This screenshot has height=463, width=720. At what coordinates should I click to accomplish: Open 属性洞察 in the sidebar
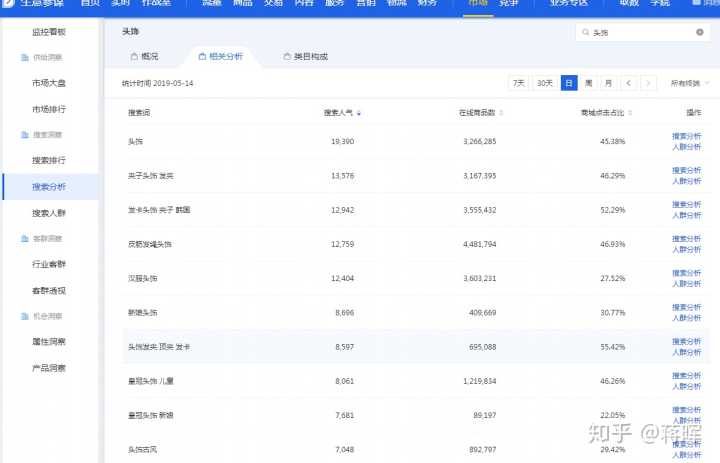(49, 342)
